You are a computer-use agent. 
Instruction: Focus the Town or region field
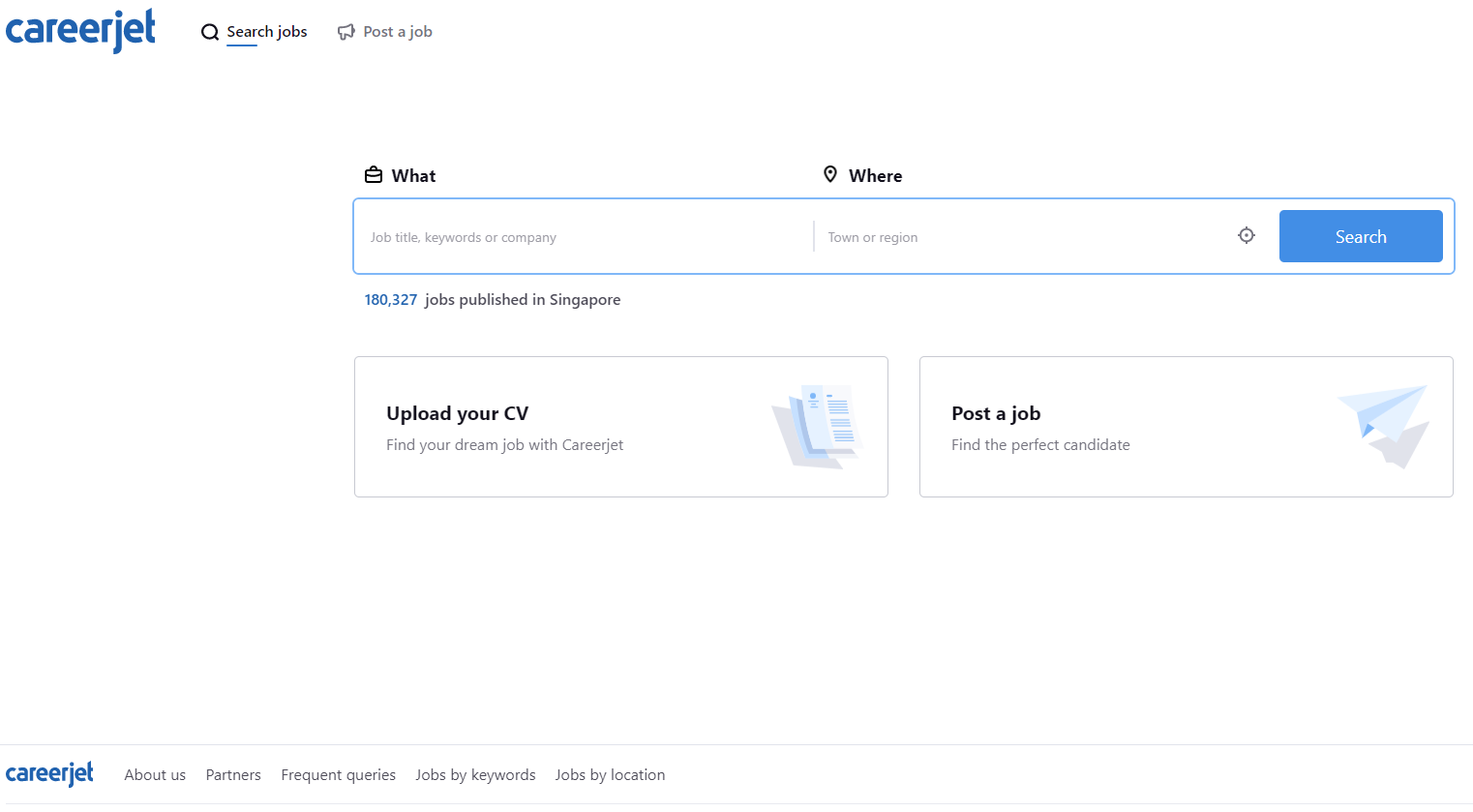tap(1021, 237)
